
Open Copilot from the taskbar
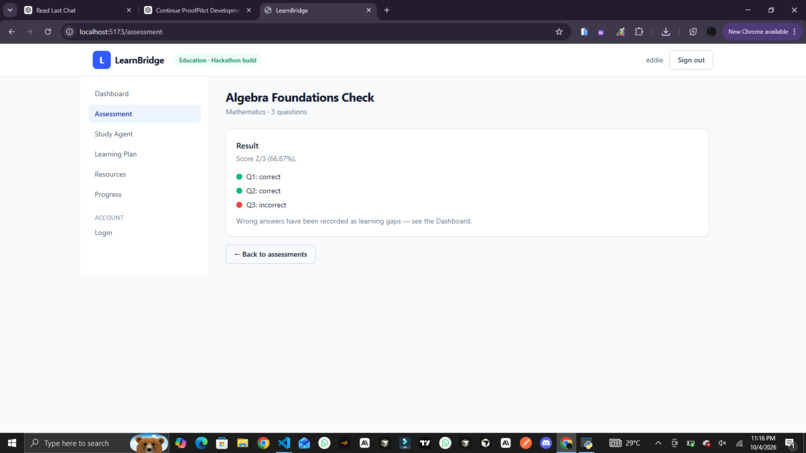[180, 443]
